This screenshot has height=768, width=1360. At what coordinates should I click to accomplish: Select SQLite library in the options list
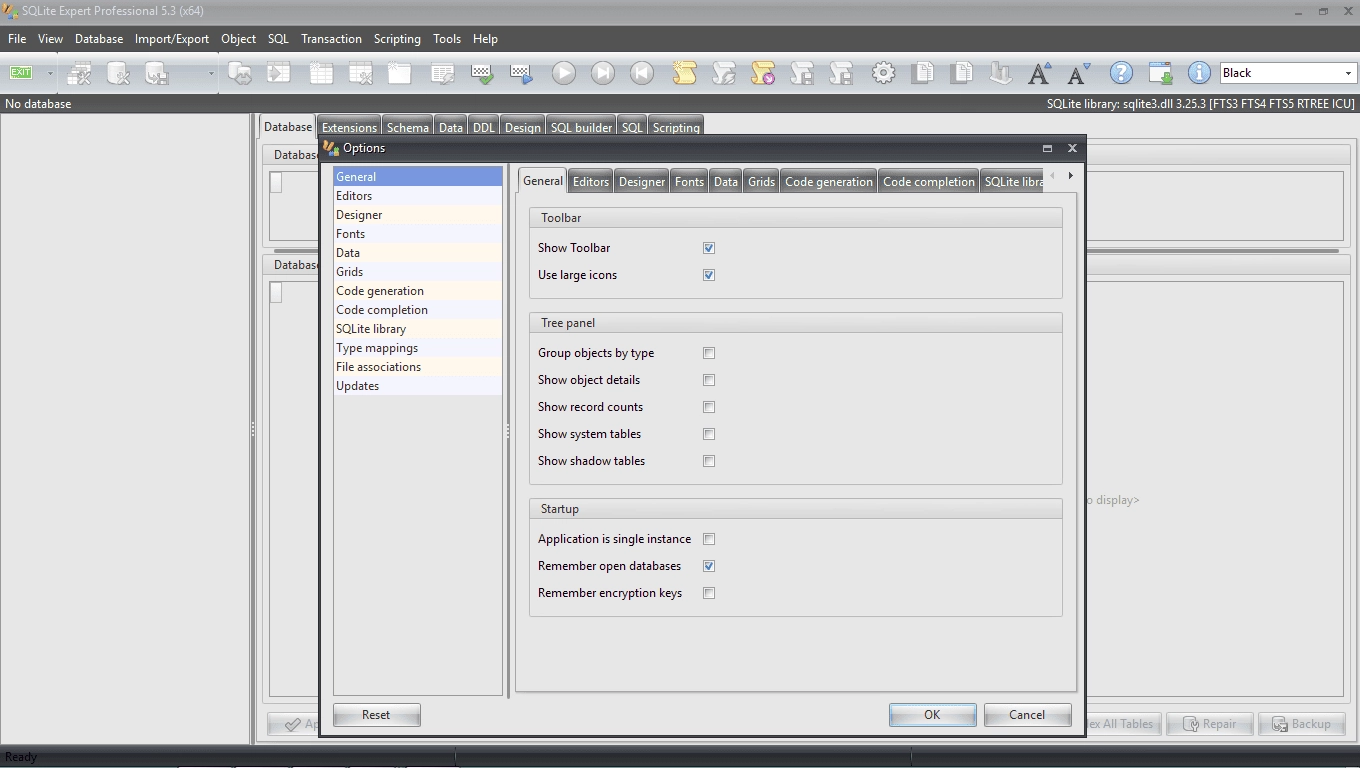pos(418,329)
